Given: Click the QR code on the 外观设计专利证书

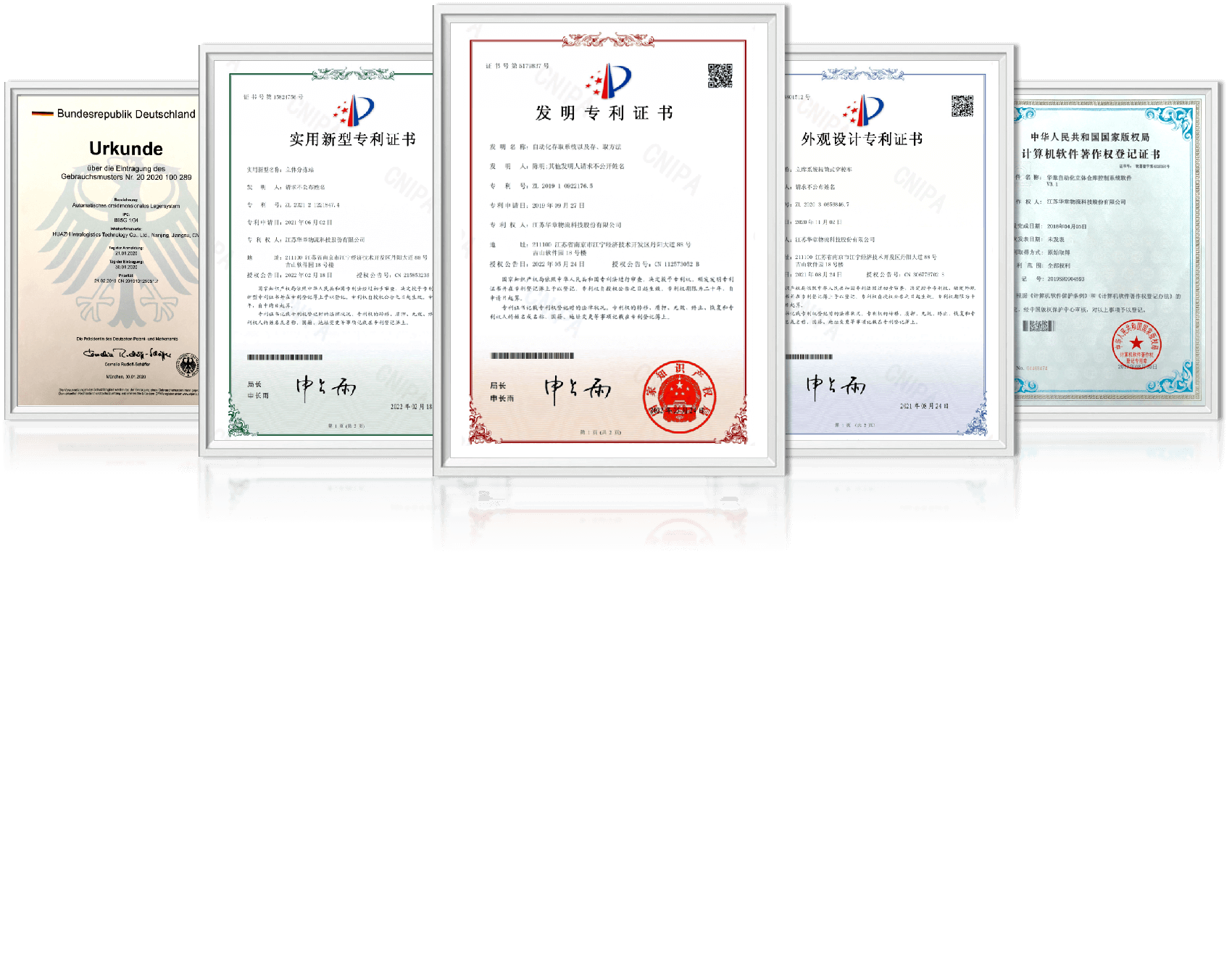Looking at the screenshot, I should pos(962,106).
